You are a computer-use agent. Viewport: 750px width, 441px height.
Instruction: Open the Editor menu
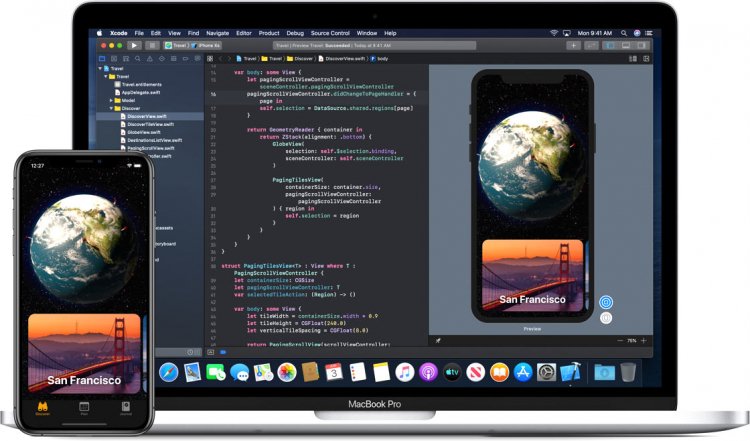[x=243, y=33]
